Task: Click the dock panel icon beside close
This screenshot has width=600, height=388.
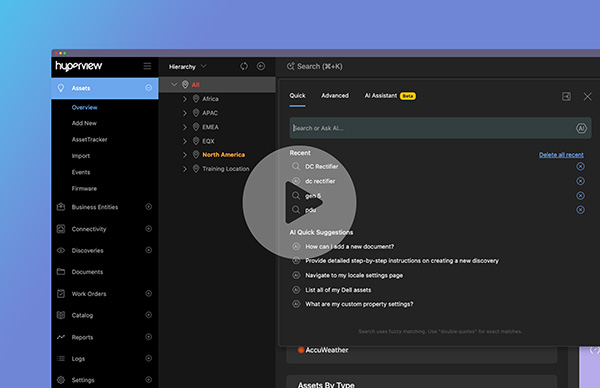Action: click(566, 96)
